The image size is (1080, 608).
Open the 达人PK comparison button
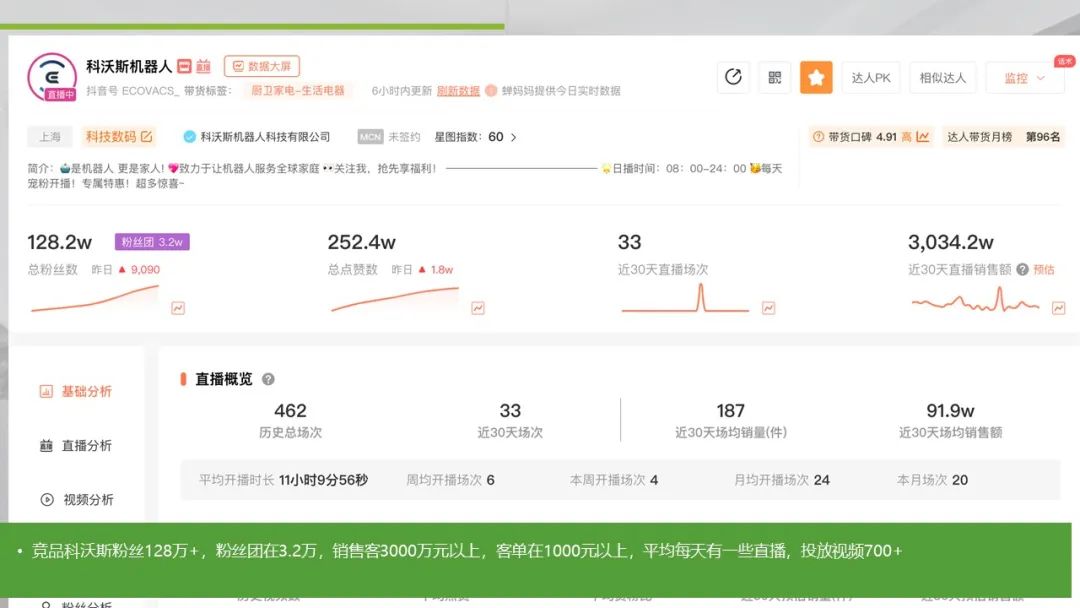[x=871, y=78]
